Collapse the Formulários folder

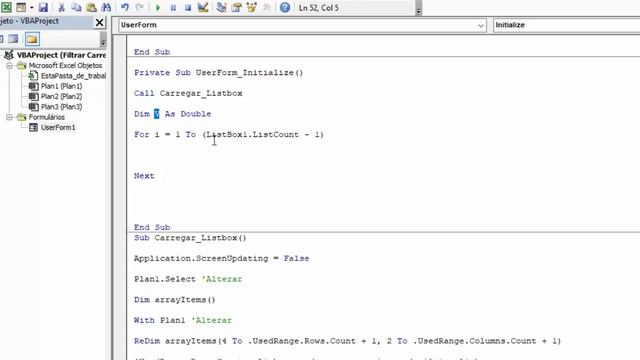pyautogui.click(x=9, y=117)
